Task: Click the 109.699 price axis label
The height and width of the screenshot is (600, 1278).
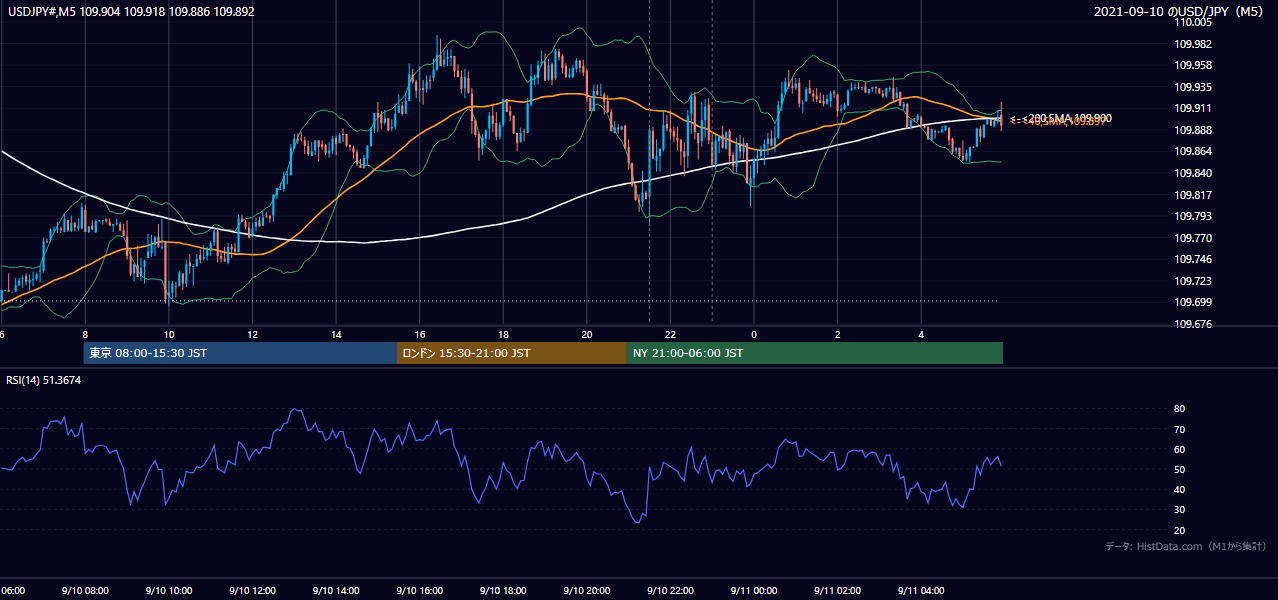Action: 1193,302
